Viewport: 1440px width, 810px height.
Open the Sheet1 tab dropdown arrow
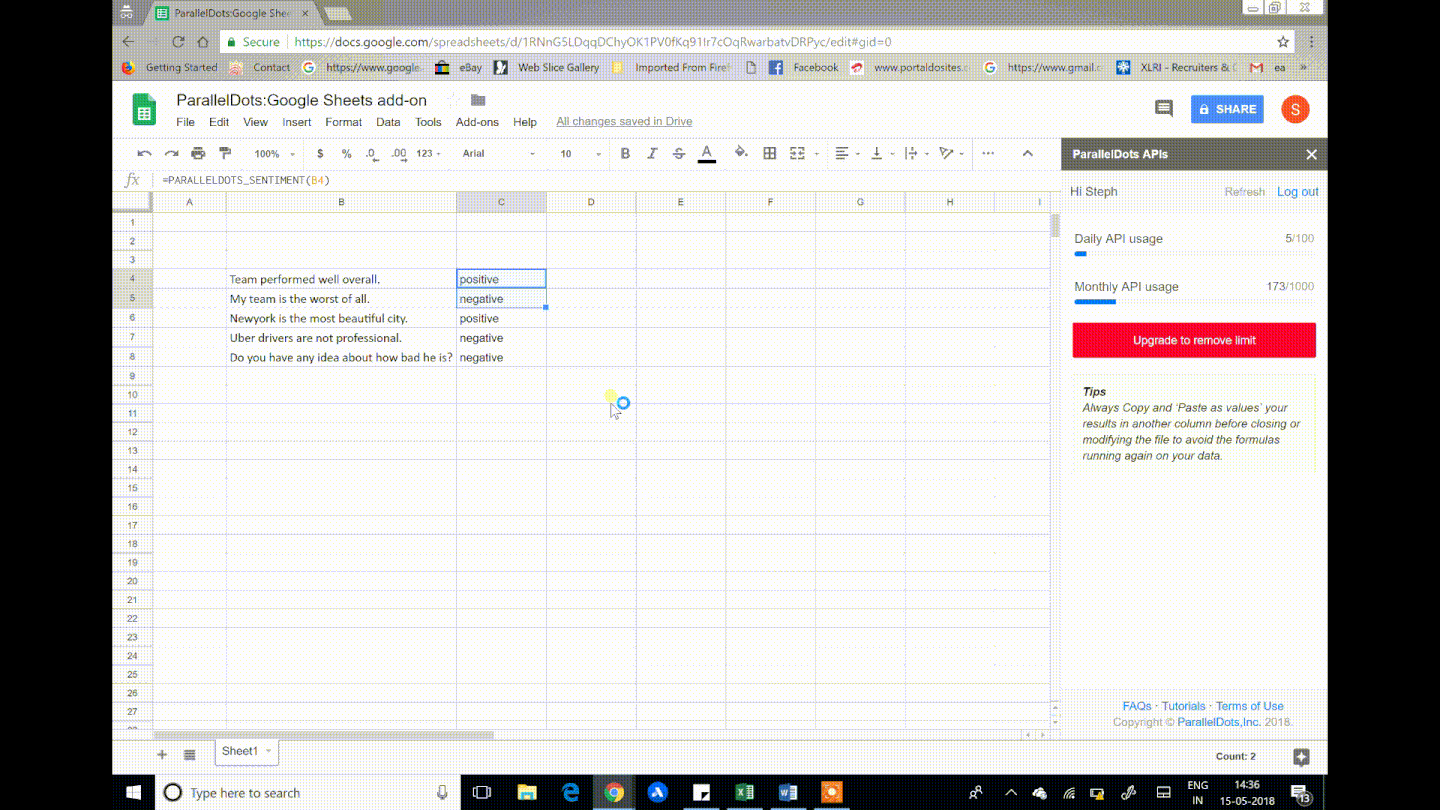[x=268, y=751]
